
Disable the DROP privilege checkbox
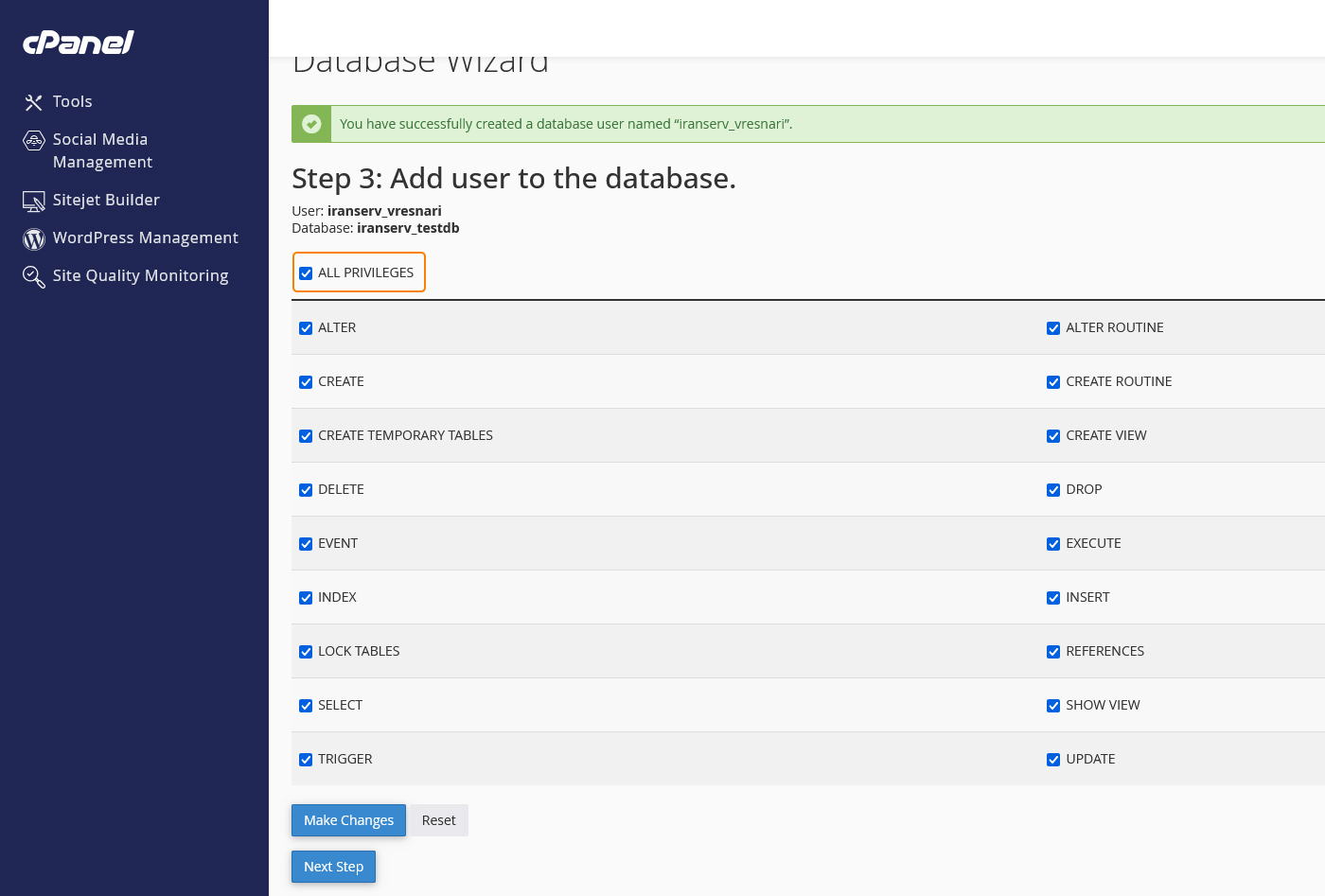1053,490
